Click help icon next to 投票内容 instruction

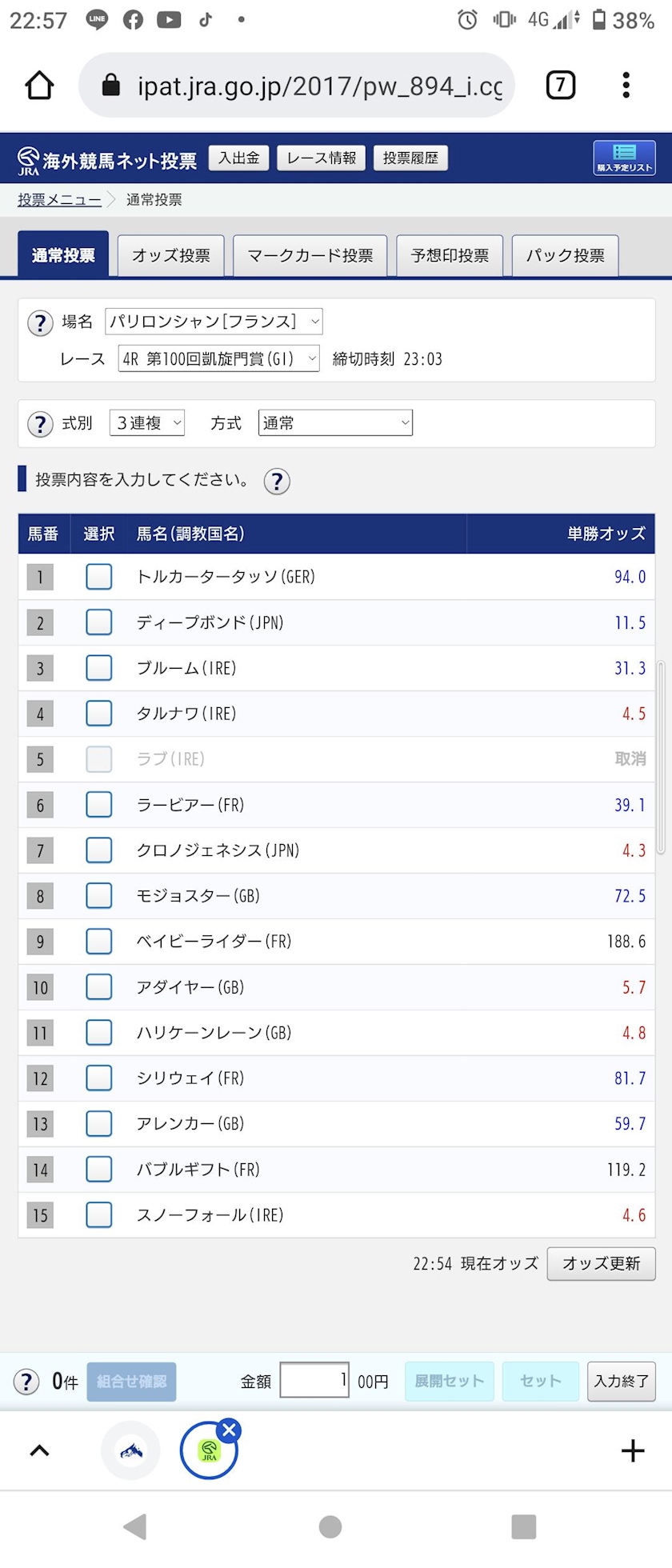pyautogui.click(x=277, y=482)
